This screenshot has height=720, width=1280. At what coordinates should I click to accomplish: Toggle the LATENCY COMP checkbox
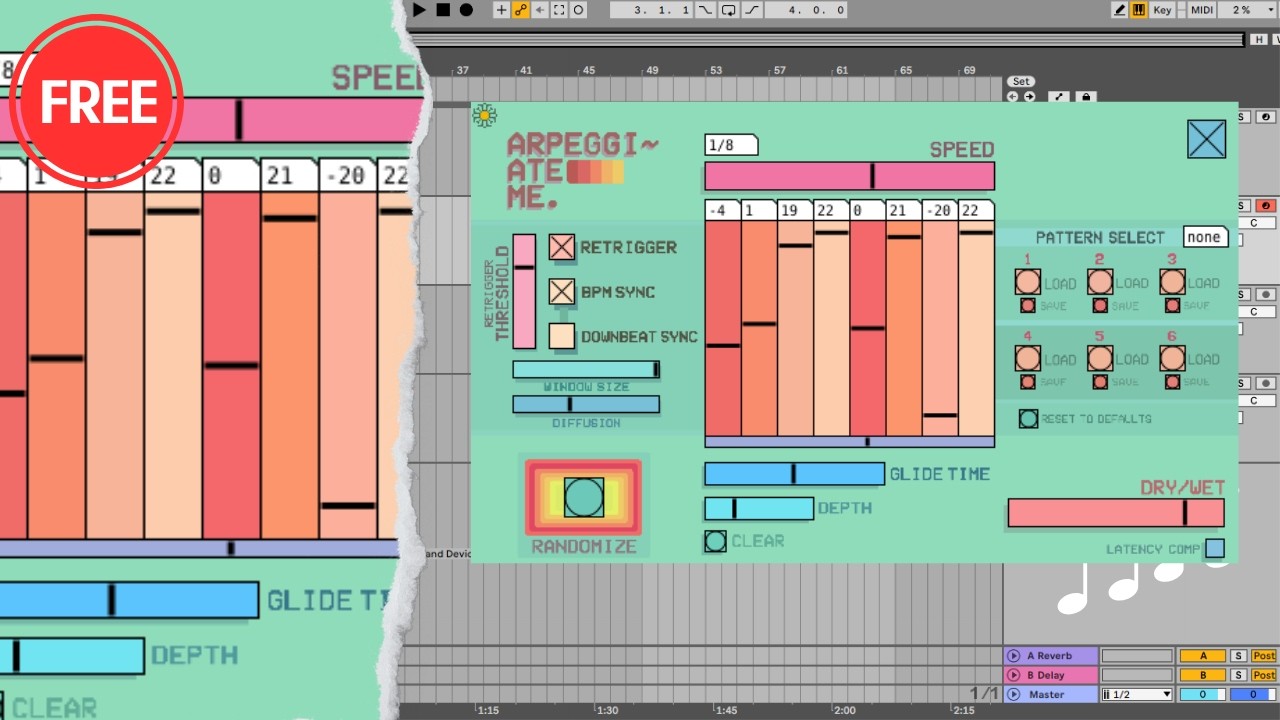(x=1215, y=548)
